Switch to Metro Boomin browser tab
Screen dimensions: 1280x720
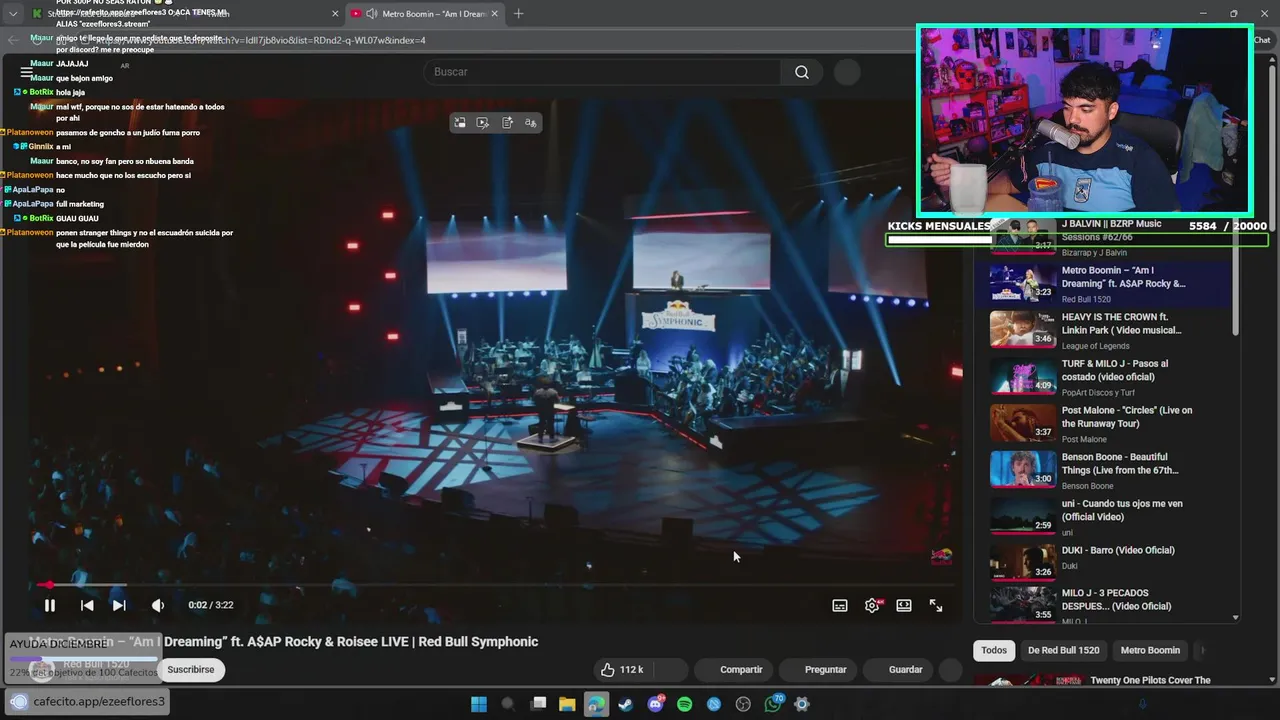pos(423,14)
